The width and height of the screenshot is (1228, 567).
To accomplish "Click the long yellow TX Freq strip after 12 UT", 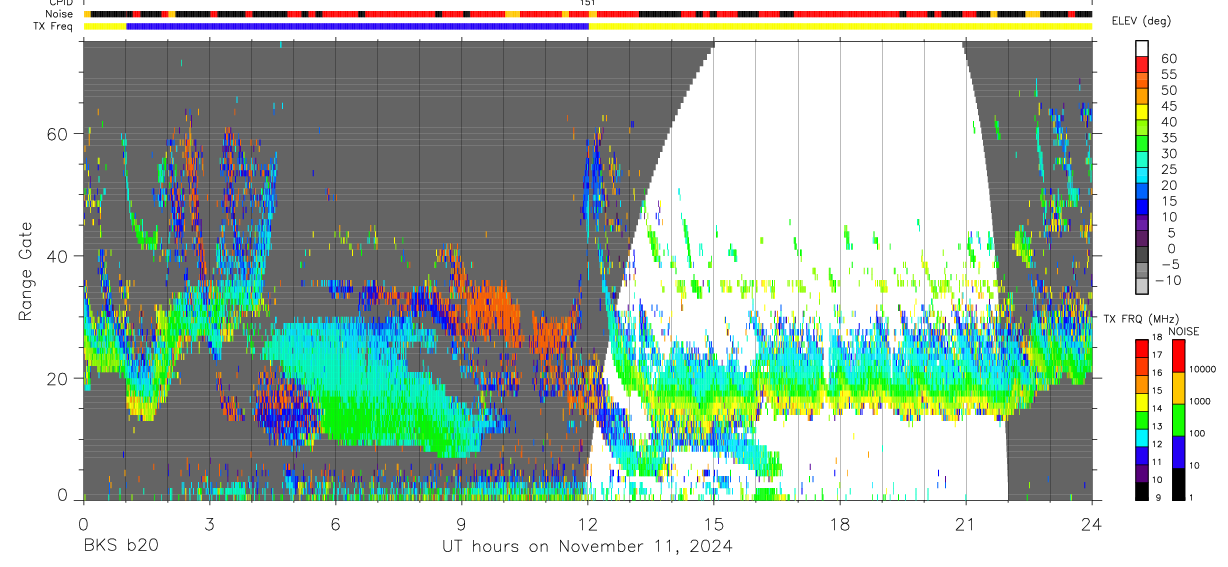I will click(841, 26).
